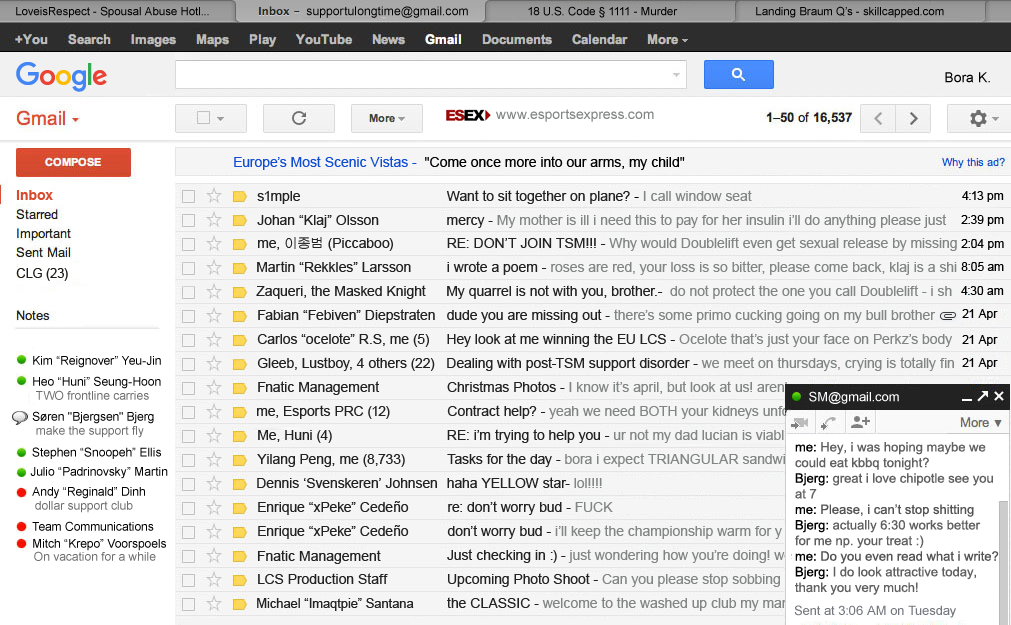Screen dimensions: 1011x625
Task: Tick the checkbox beside LCS Production Staff
Action: coord(188,580)
